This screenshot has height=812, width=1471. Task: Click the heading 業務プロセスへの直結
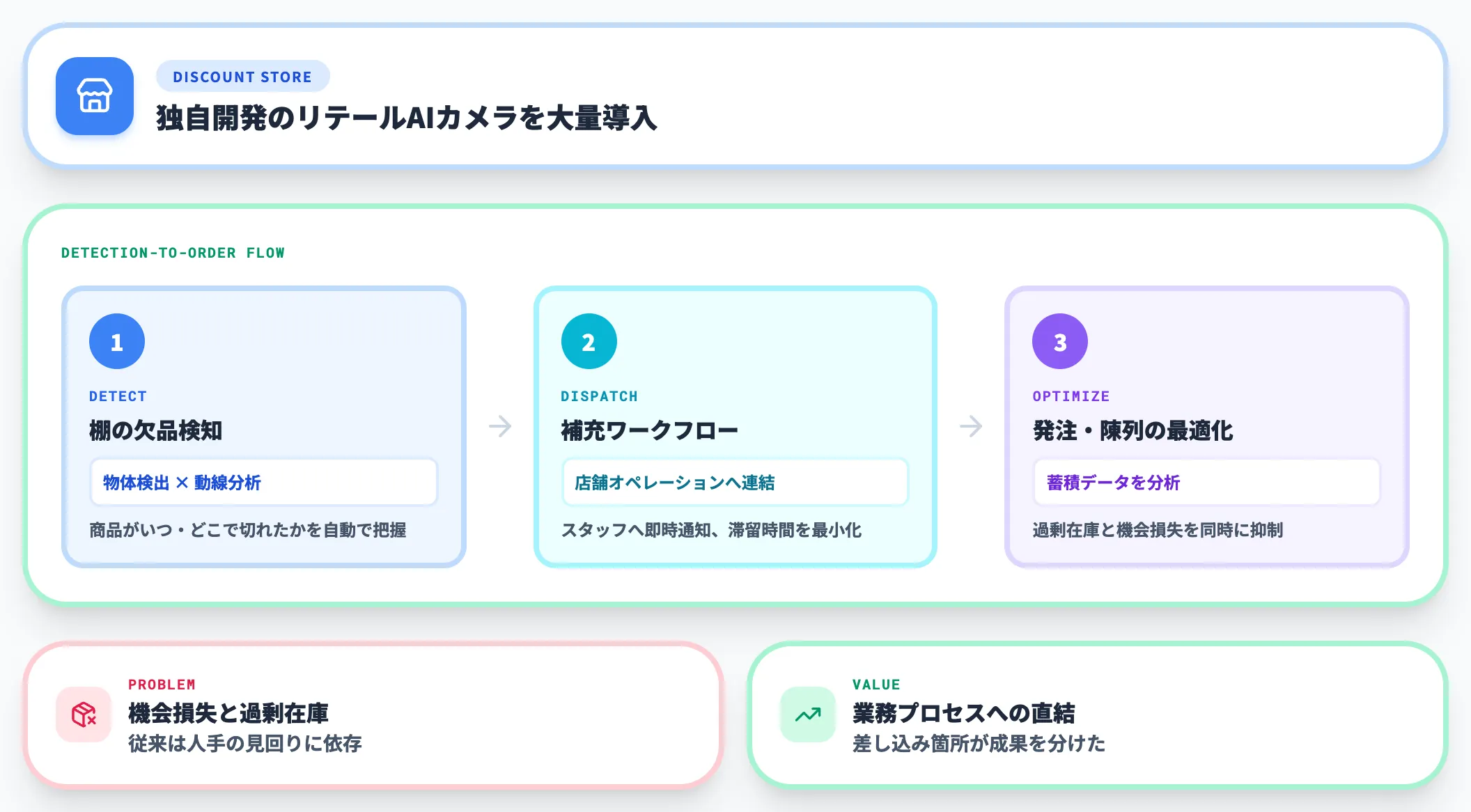click(x=963, y=713)
